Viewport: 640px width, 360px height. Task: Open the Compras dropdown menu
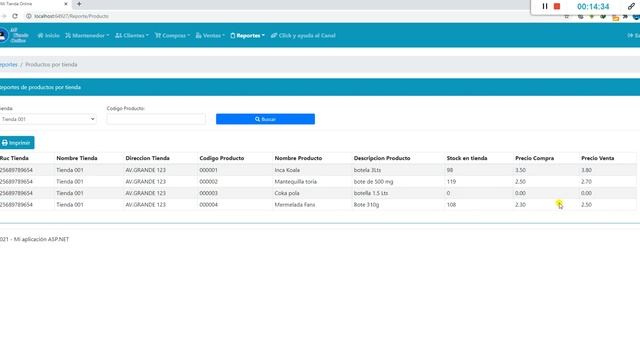coord(172,36)
